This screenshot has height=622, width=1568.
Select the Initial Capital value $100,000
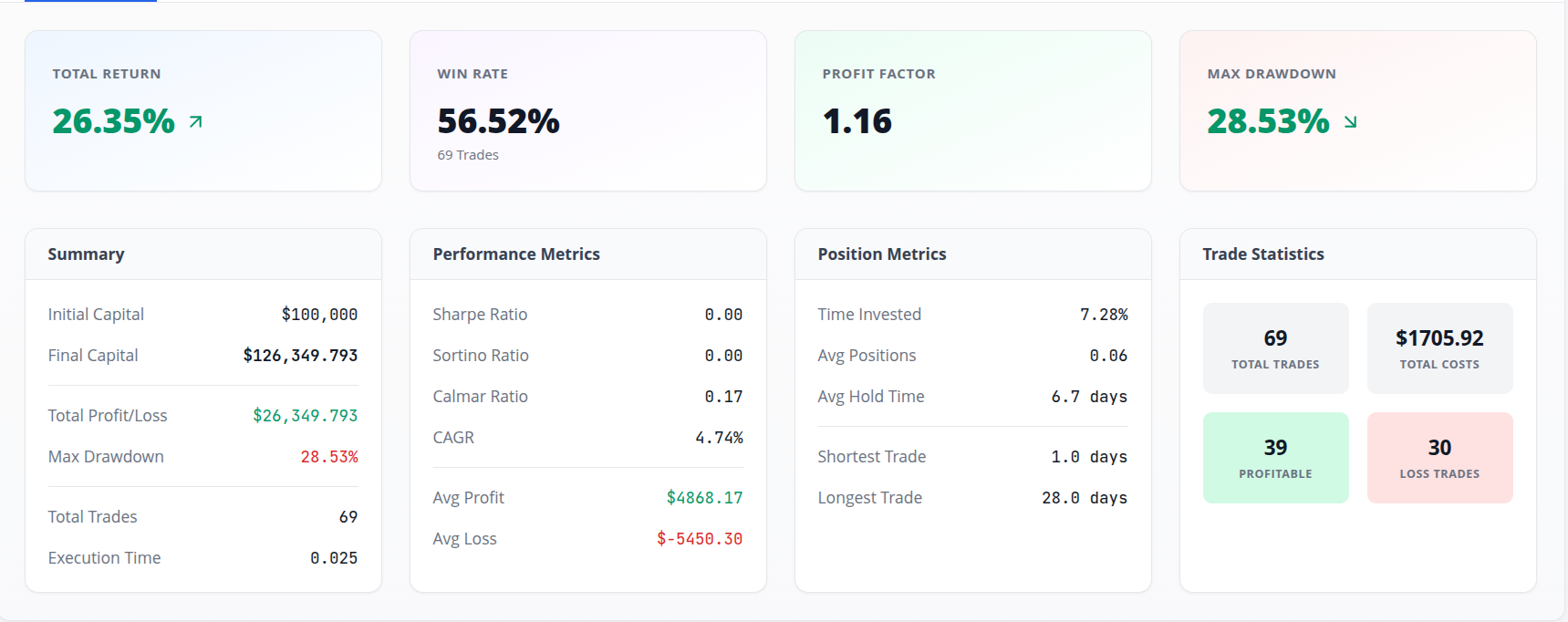pos(319,315)
